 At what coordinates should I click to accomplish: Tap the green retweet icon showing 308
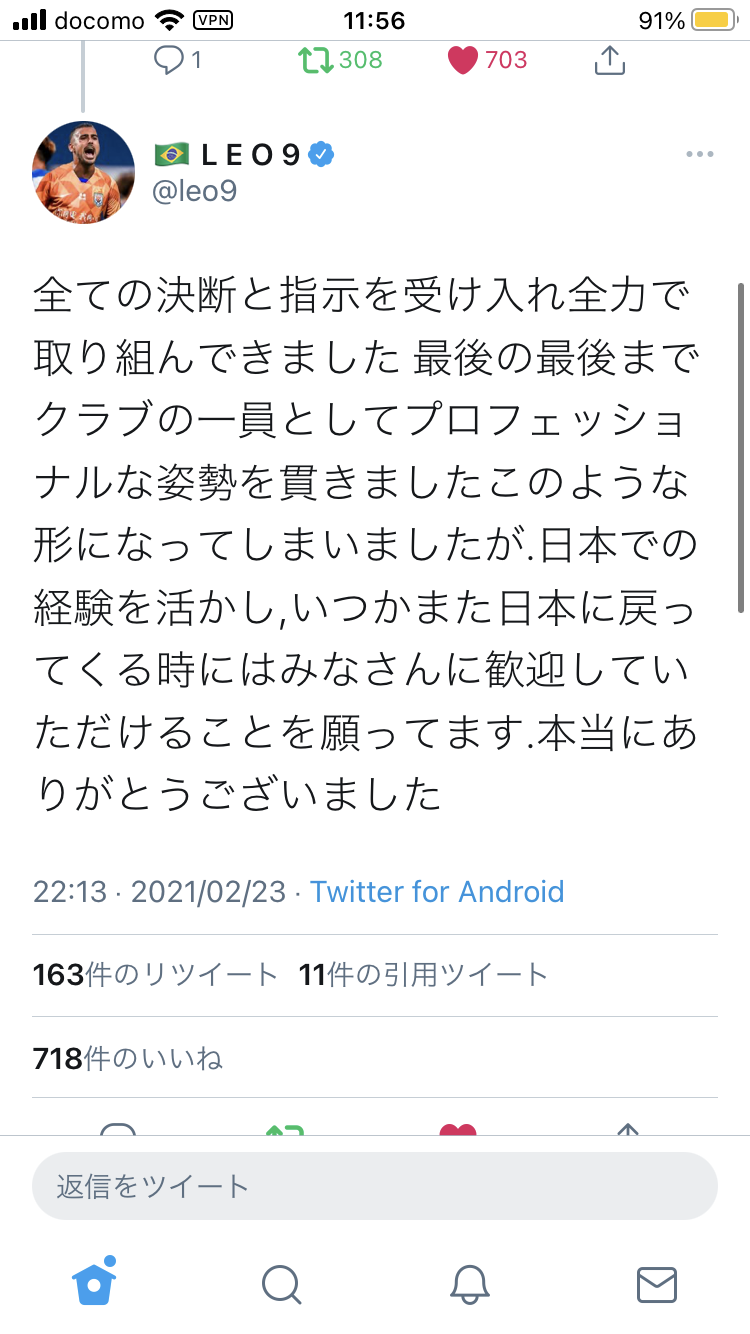[316, 60]
